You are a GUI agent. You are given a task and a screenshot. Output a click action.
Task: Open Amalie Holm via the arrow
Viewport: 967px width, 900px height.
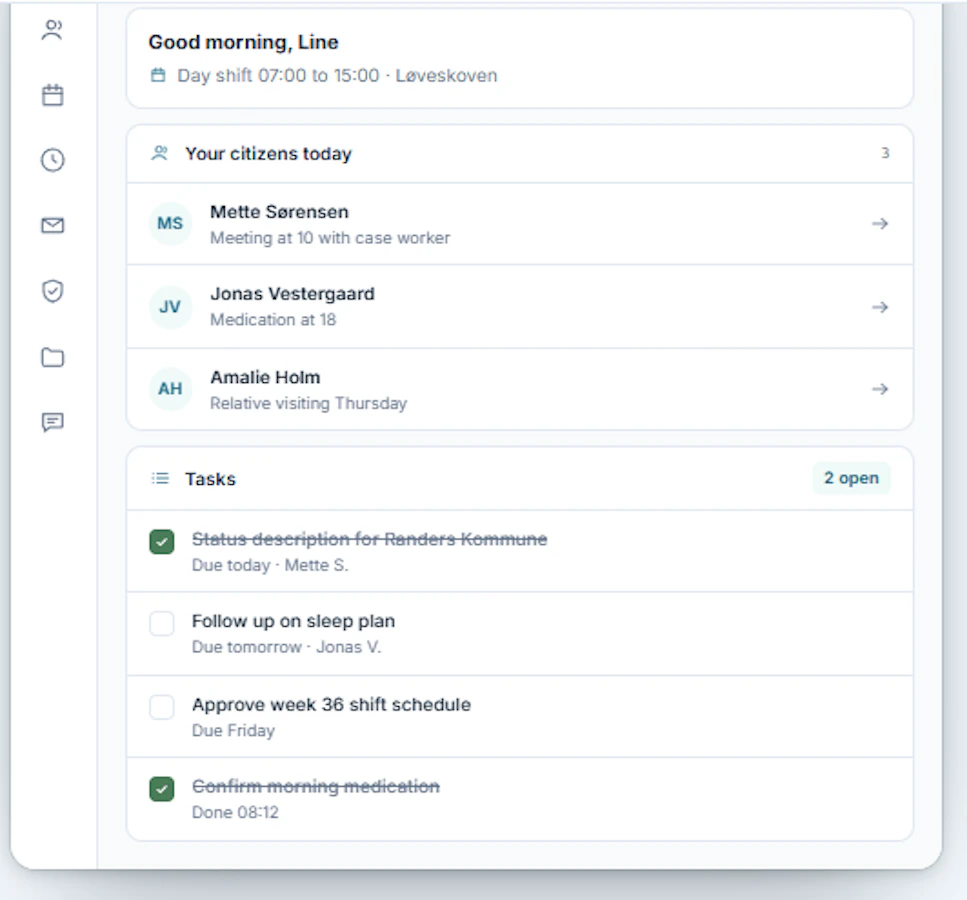tap(880, 389)
